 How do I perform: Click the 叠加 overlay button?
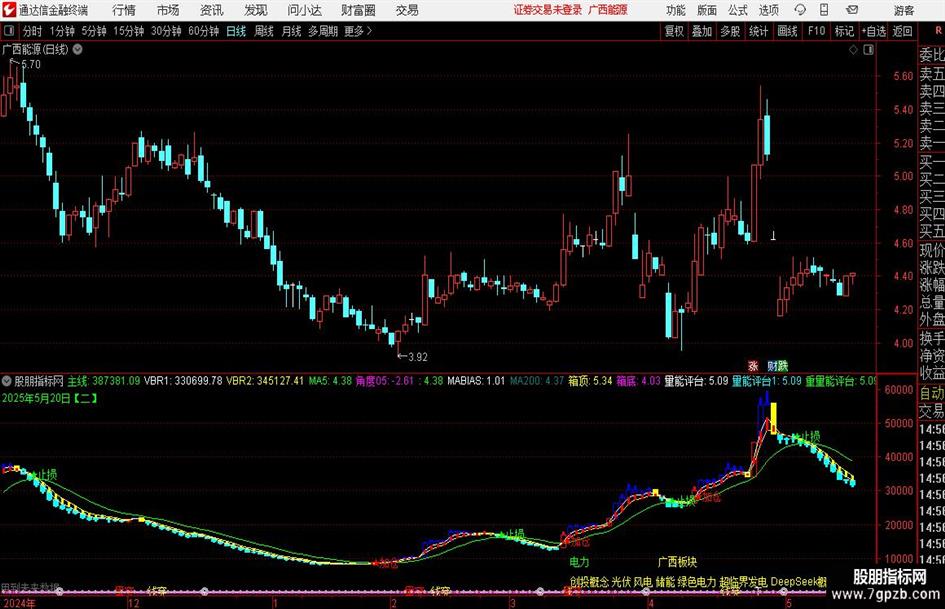click(702, 31)
